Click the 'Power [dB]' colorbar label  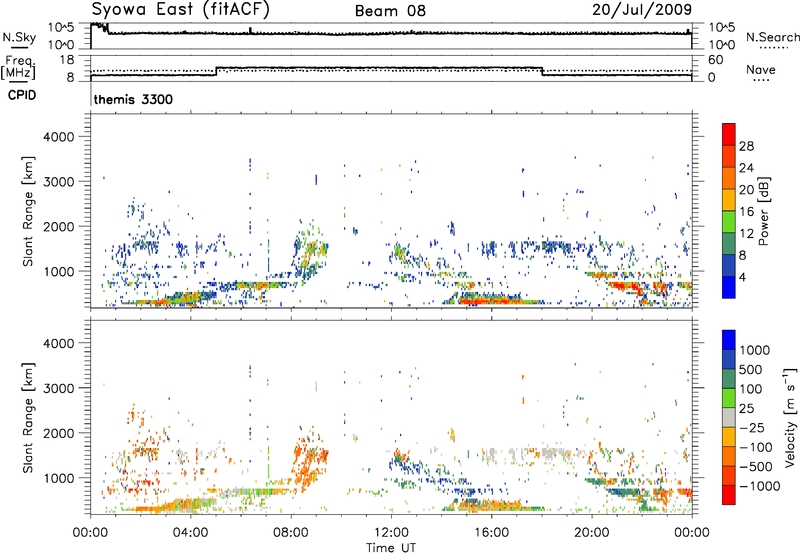(763, 211)
